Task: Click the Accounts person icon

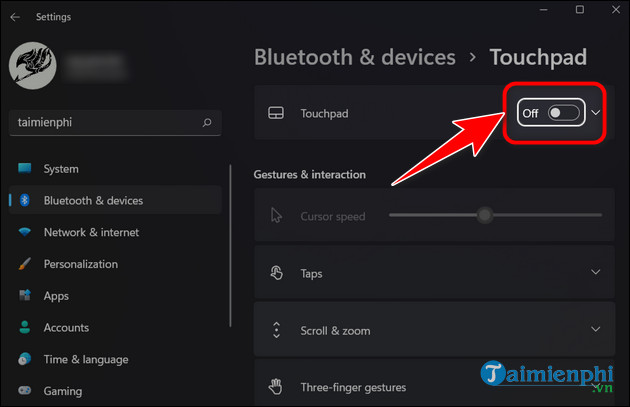Action: pyautogui.click(x=25, y=327)
